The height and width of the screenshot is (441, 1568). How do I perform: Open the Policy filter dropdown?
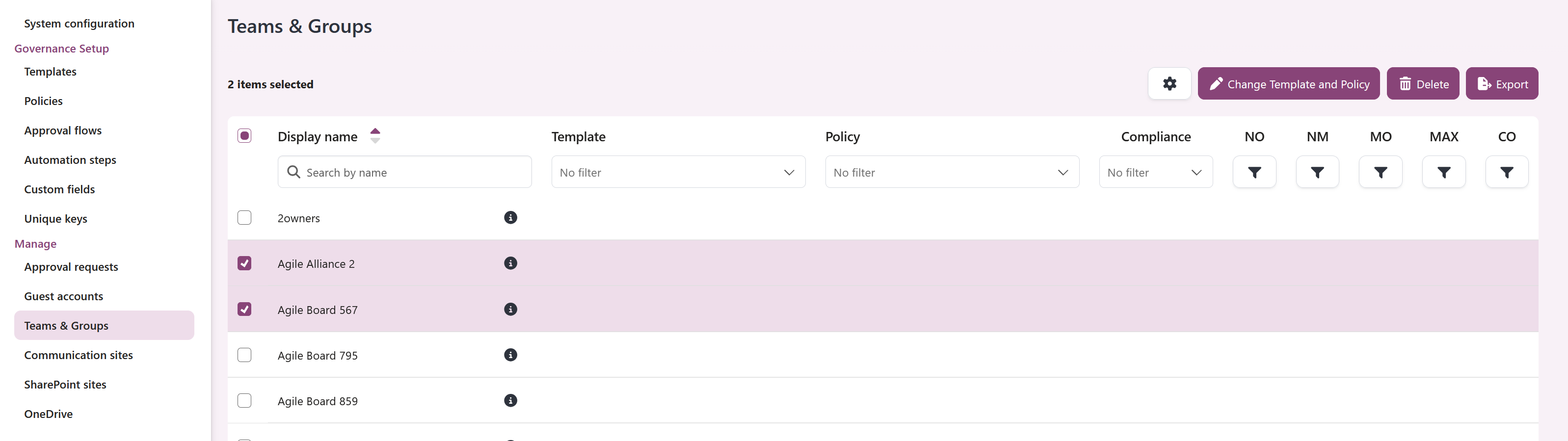click(x=952, y=172)
